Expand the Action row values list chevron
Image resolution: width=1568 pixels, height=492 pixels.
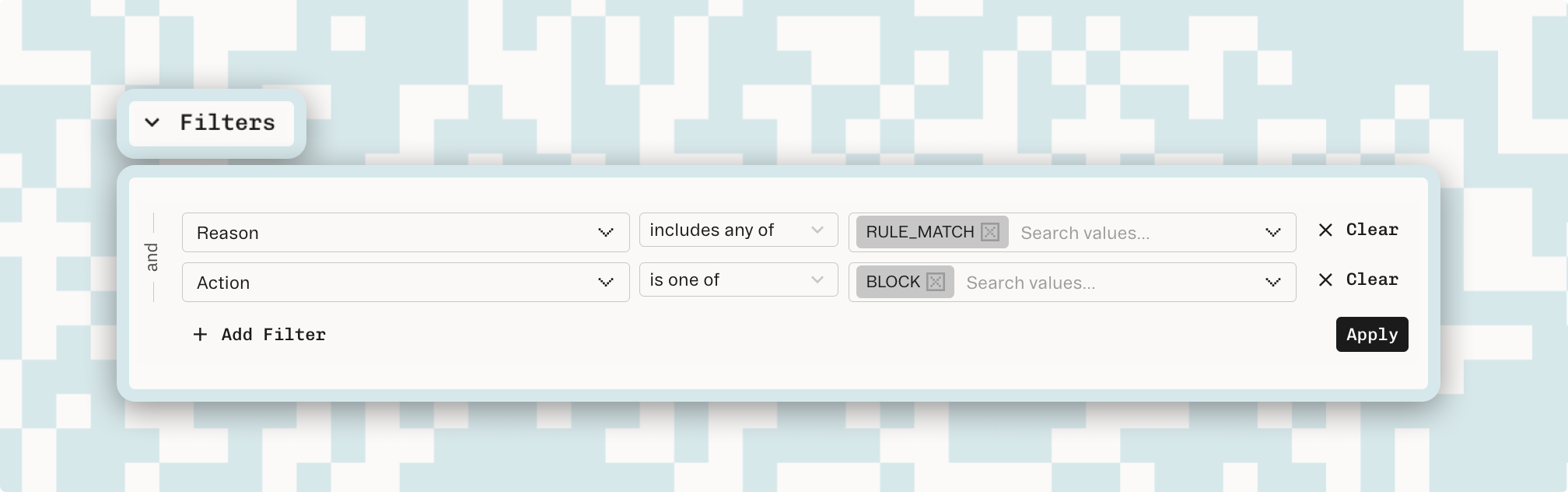1272,282
